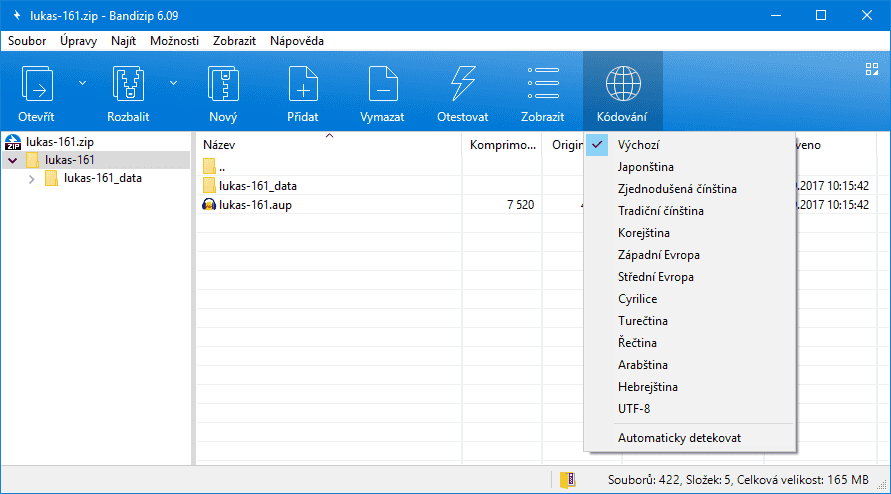The height and width of the screenshot is (494, 891).
Task: Choose Střední Evropa encoding
Action: click(690, 277)
